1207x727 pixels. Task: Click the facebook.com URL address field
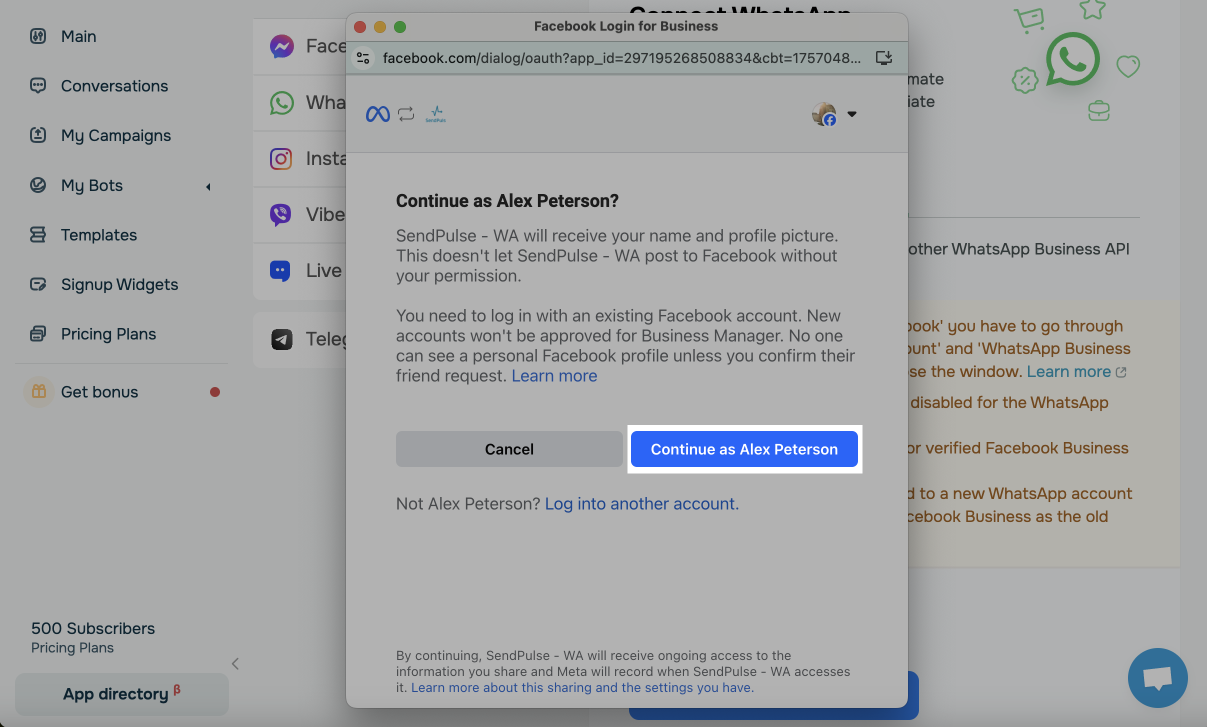tap(620, 58)
